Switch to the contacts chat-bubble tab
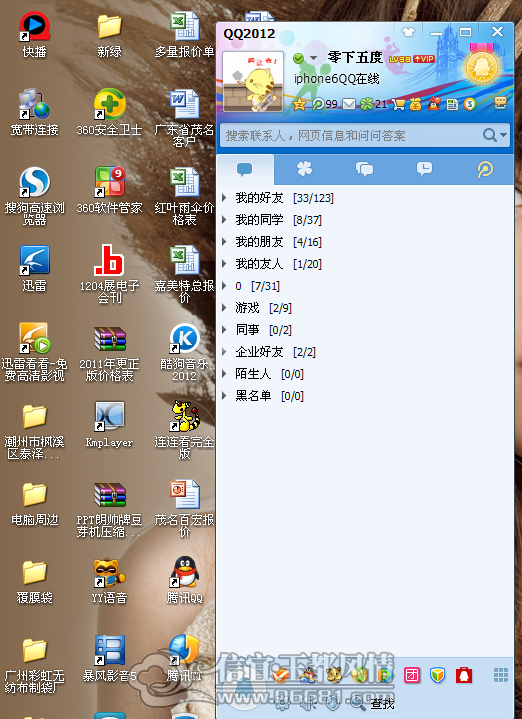The image size is (522, 719). [245, 170]
